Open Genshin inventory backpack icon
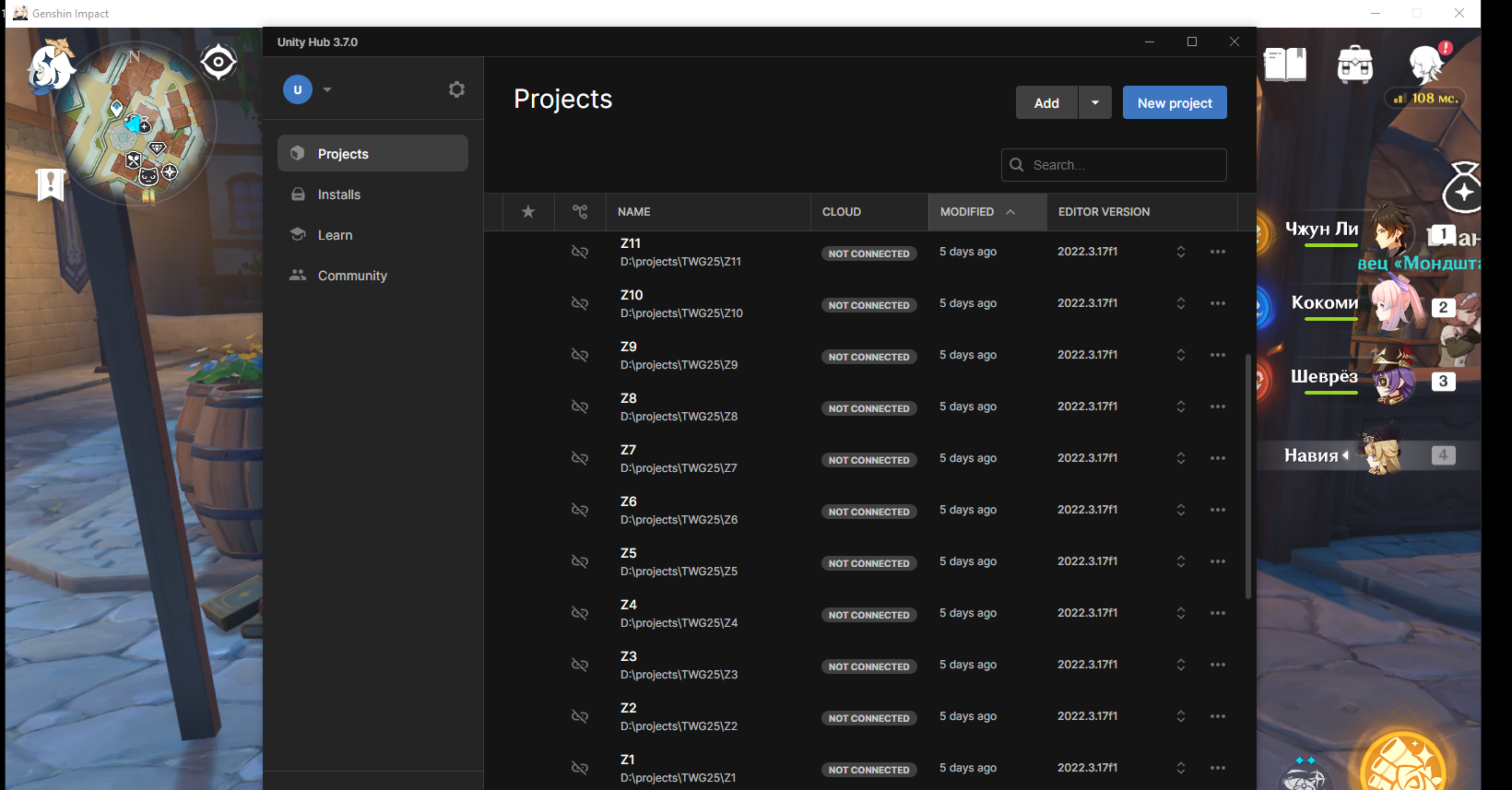This screenshot has height=790, width=1512. coord(1355,65)
